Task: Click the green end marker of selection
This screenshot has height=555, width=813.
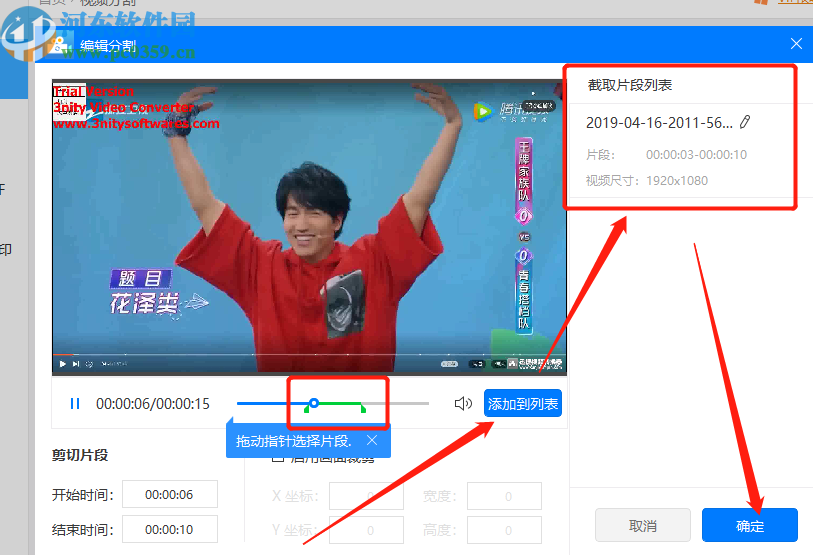Action: coord(363,409)
